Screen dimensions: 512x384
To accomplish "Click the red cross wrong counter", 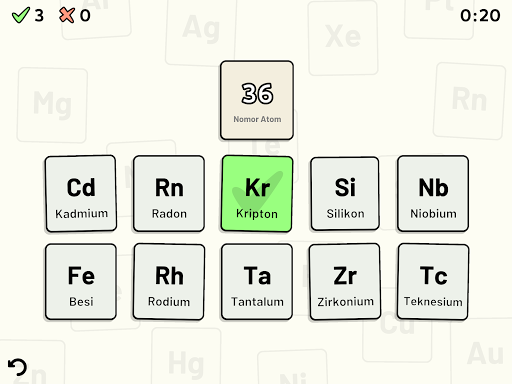I will (75, 15).
